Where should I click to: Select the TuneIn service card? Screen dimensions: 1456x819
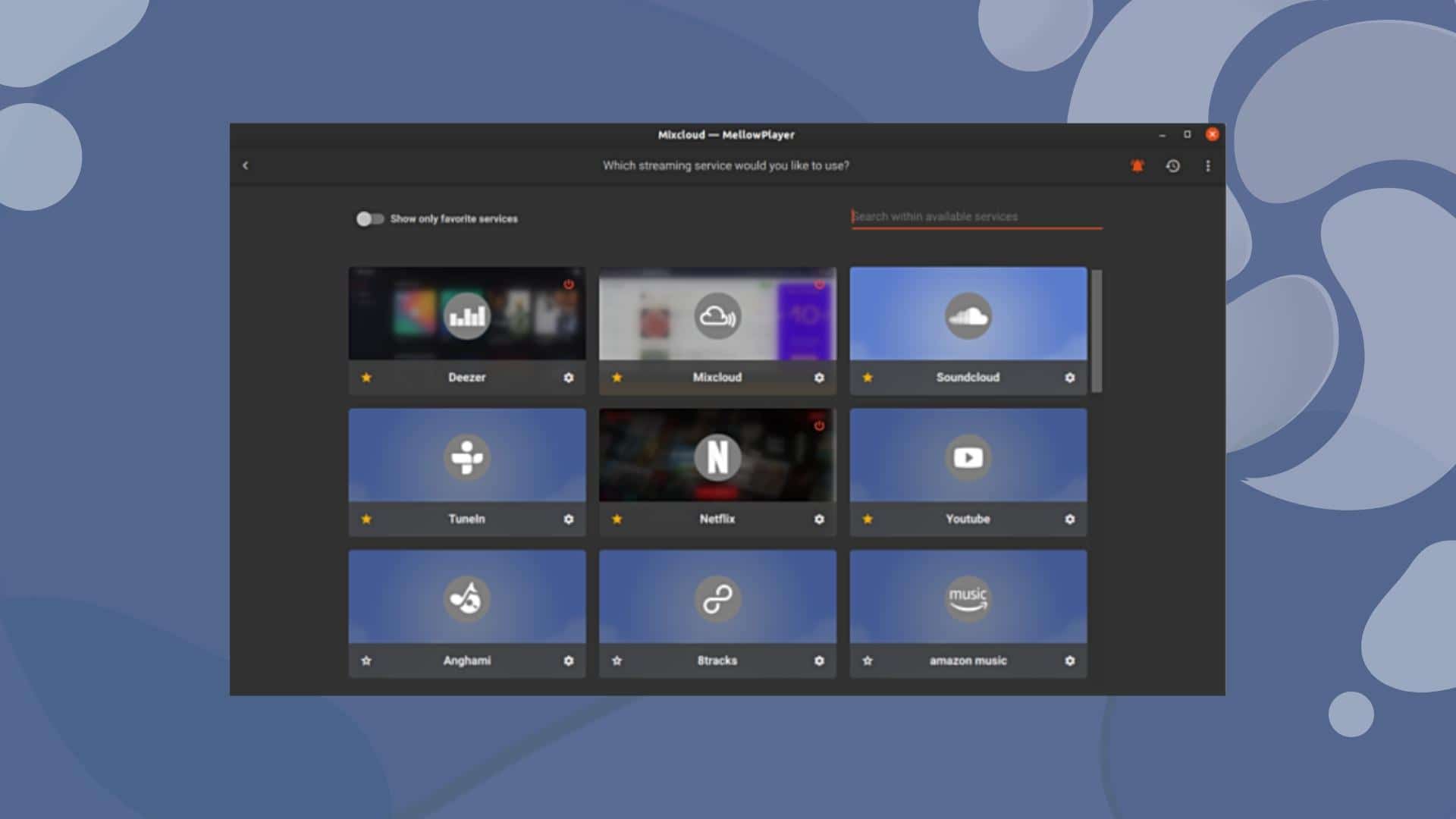pyautogui.click(x=467, y=472)
